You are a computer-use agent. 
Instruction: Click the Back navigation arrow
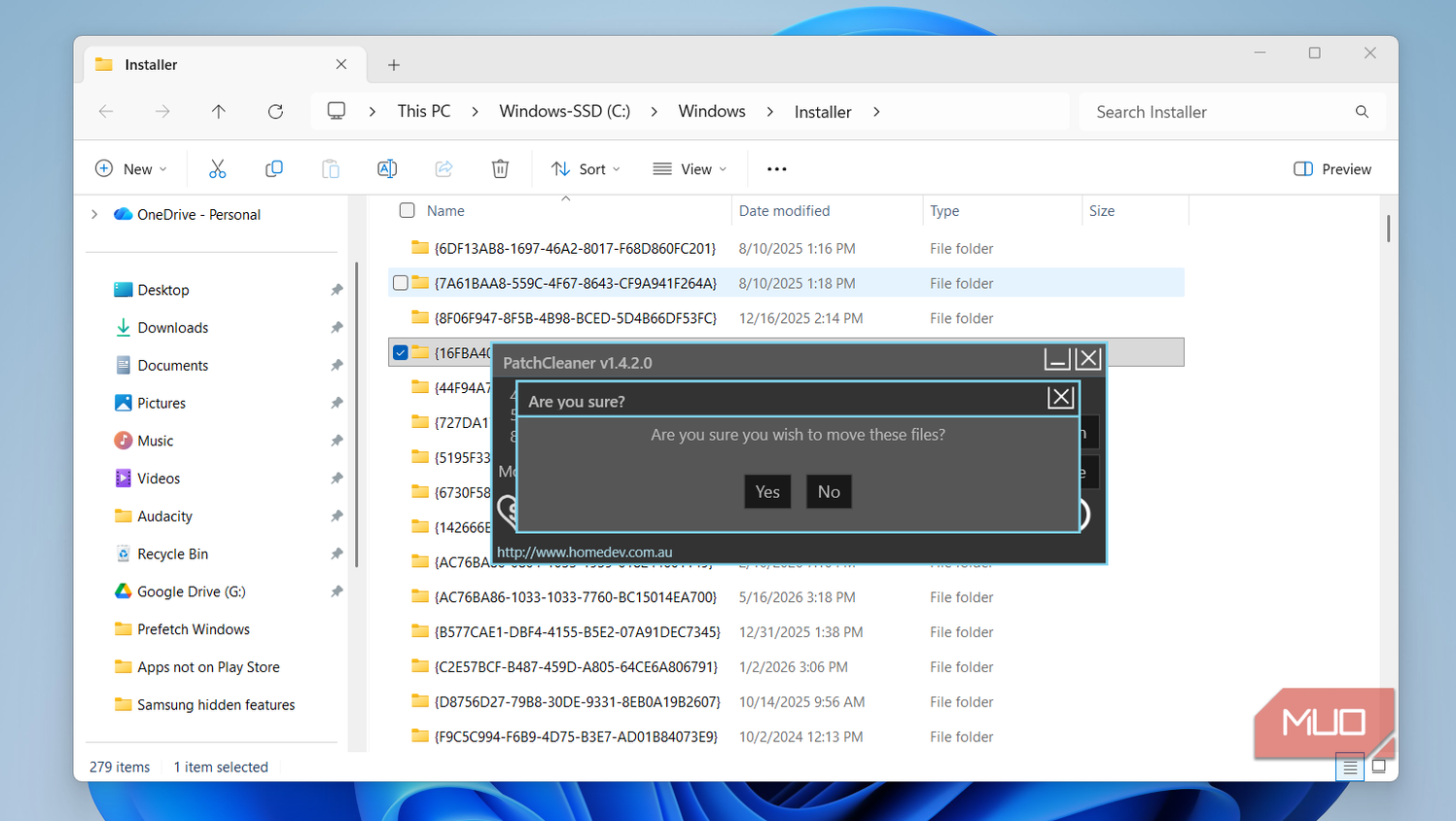tap(106, 112)
